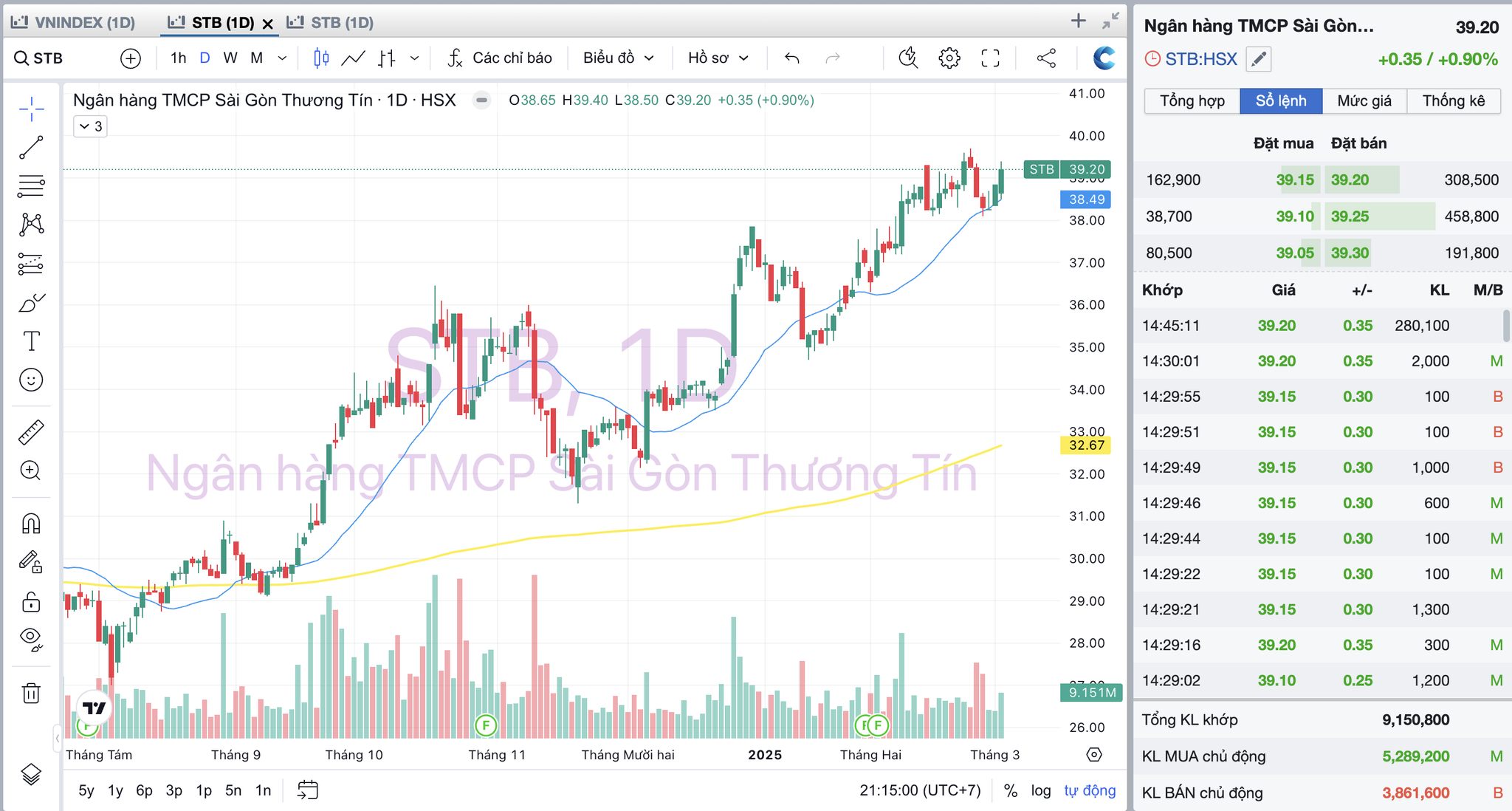Viewport: 1512px width, 811px height.
Task: Toggle fullscreen mode for chart
Action: tap(990, 58)
